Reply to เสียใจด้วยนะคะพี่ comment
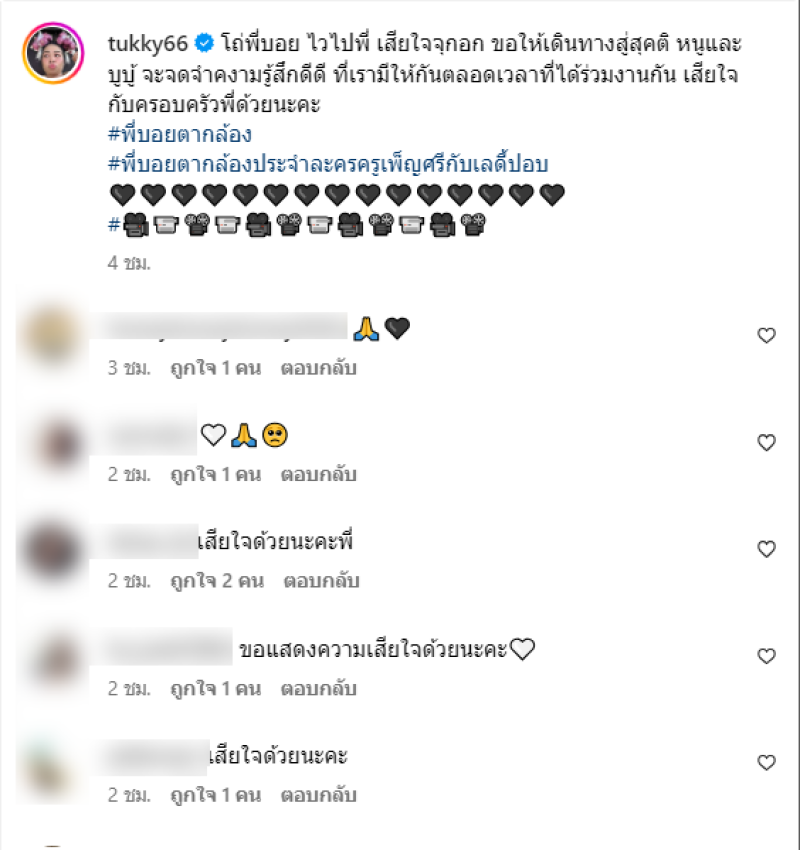Screen dimensions: 800x850 pos(321,581)
